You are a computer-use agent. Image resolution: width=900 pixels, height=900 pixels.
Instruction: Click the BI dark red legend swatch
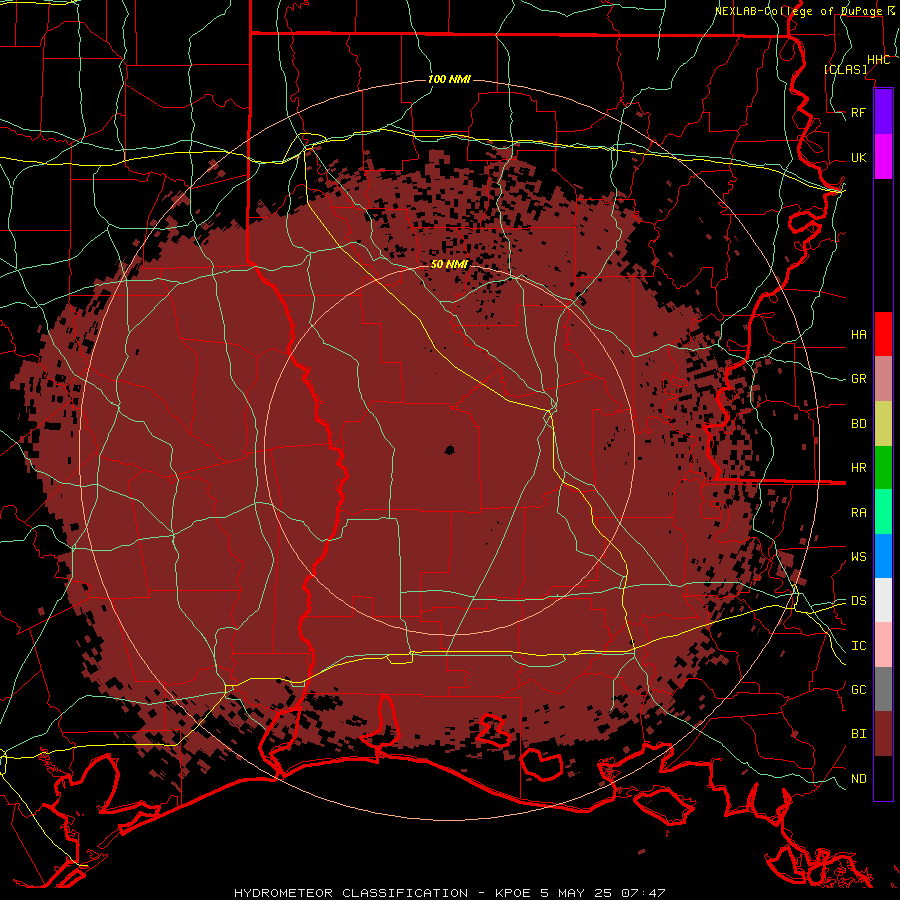(x=883, y=734)
